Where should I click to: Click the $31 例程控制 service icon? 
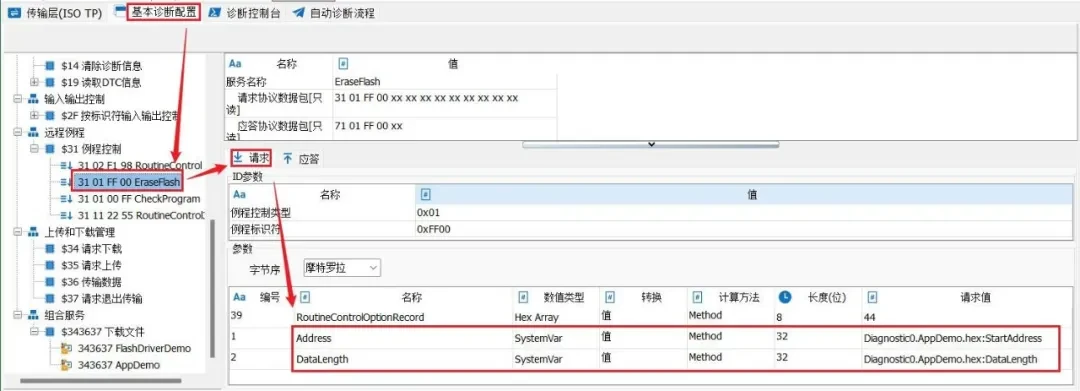tap(50, 149)
